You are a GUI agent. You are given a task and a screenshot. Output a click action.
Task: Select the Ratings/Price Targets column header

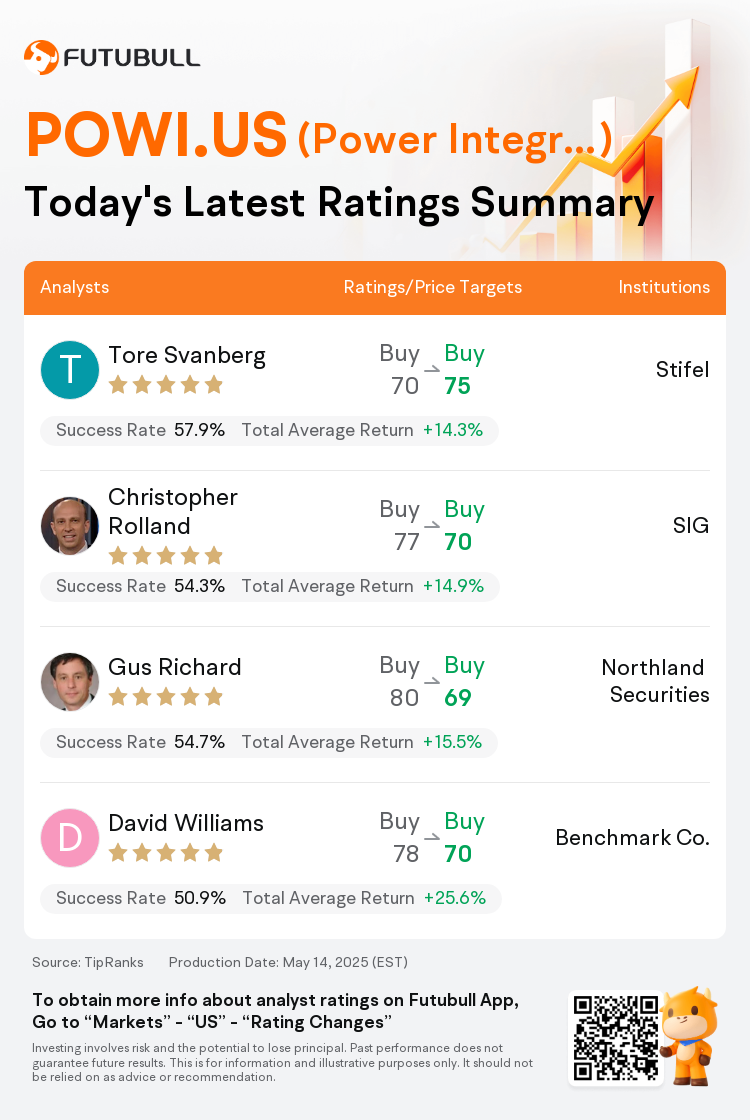(x=433, y=287)
